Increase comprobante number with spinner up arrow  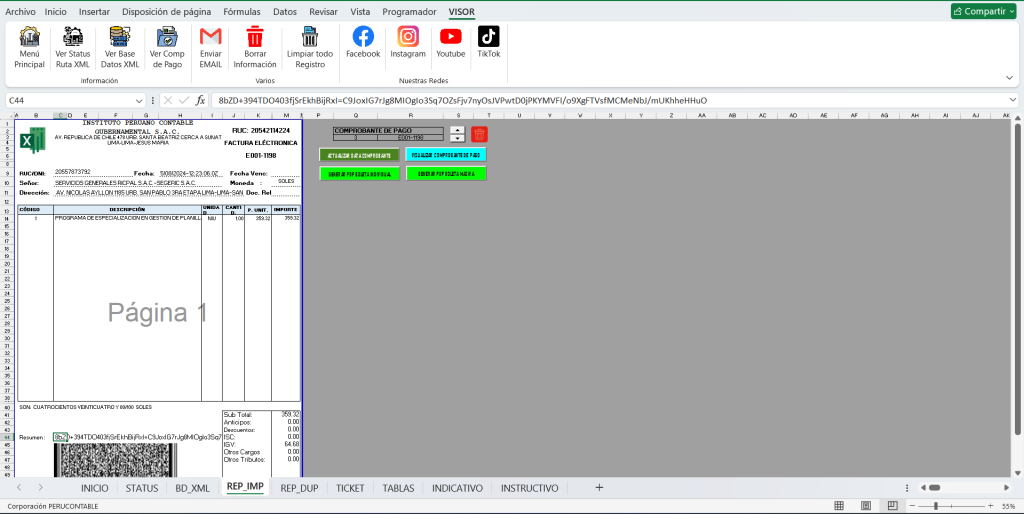coord(458,130)
